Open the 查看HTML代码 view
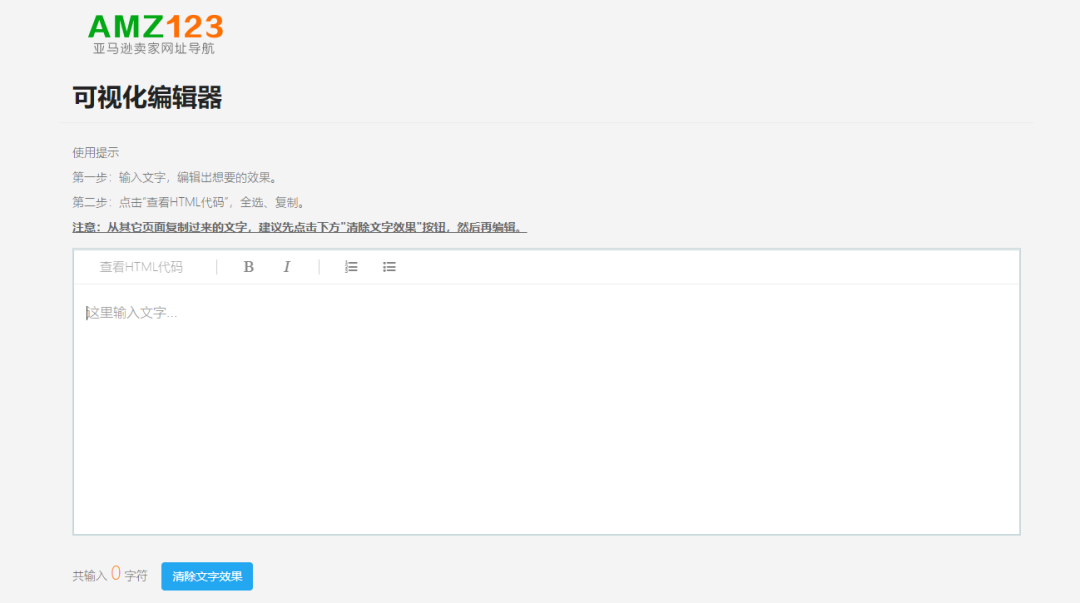Viewport: 1080px width, 603px height. click(x=141, y=267)
